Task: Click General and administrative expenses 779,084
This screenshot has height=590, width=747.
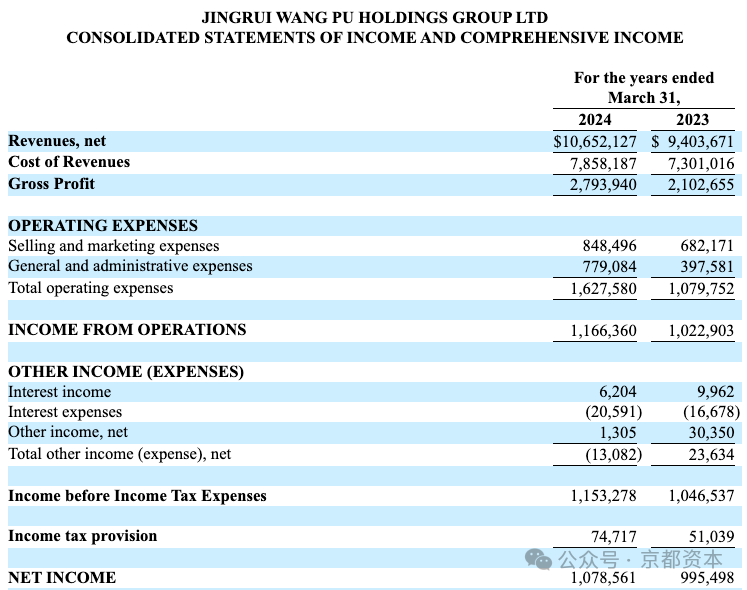Action: [609, 266]
